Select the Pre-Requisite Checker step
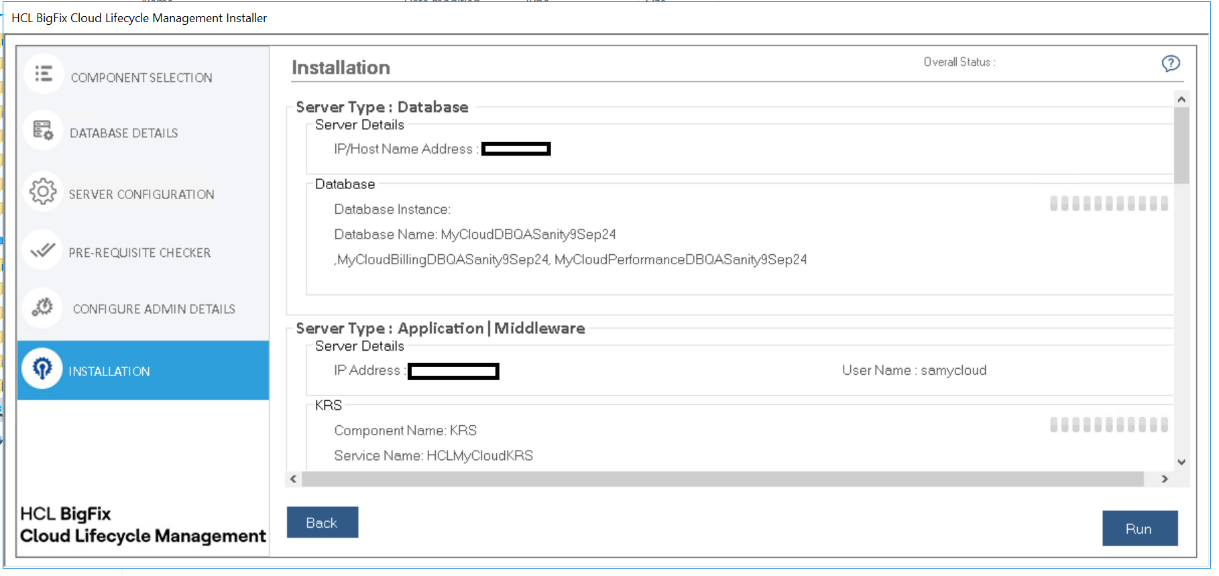This screenshot has height=576, width=1219. (x=140, y=253)
